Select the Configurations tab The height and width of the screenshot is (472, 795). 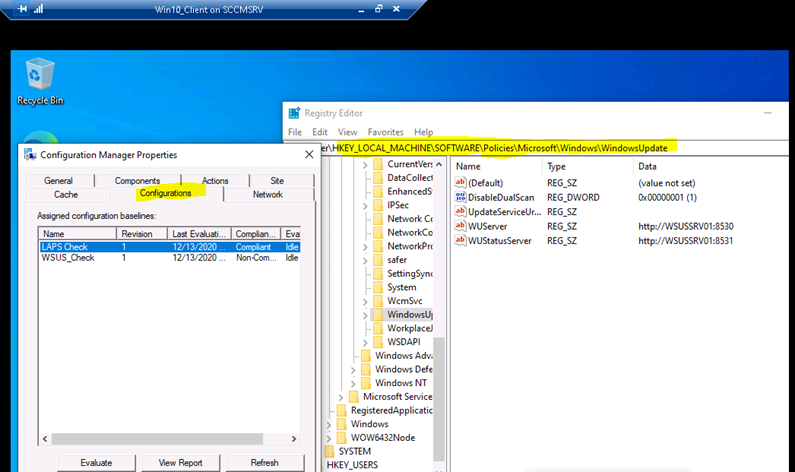pos(166,193)
